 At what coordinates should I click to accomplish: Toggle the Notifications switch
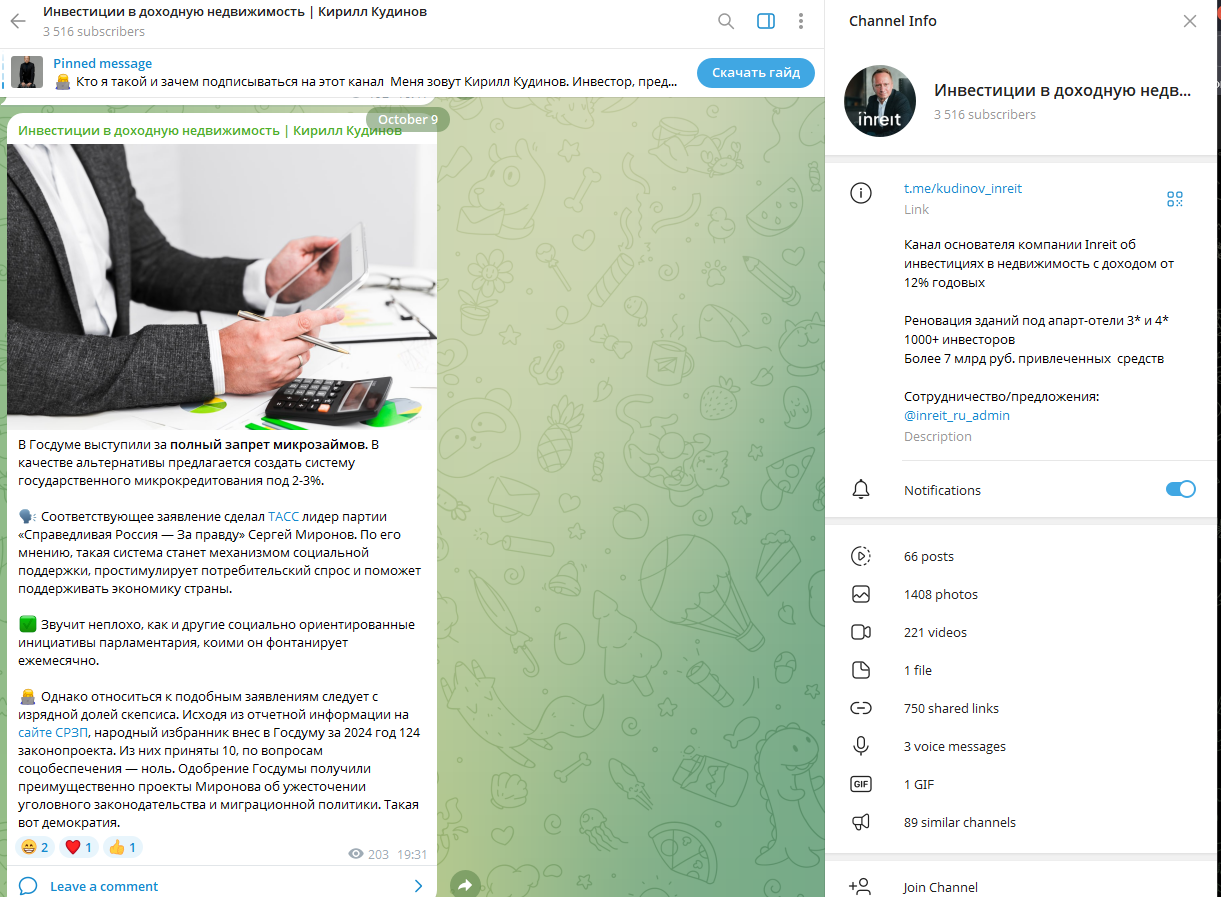click(1181, 489)
